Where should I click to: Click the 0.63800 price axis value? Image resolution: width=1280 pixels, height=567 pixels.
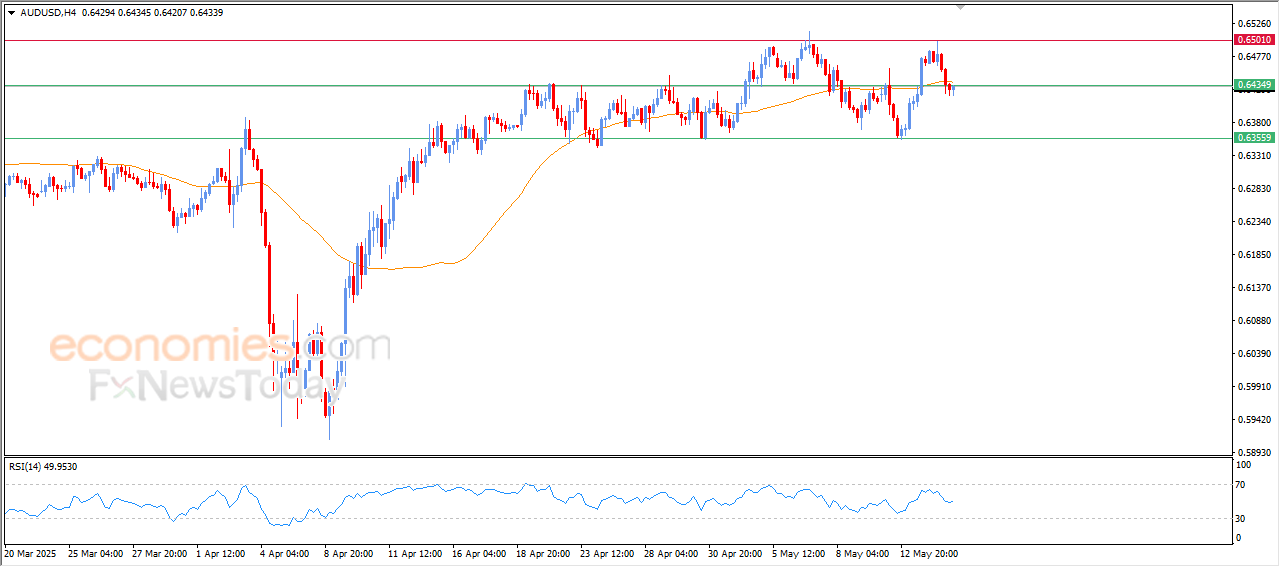click(1255, 122)
